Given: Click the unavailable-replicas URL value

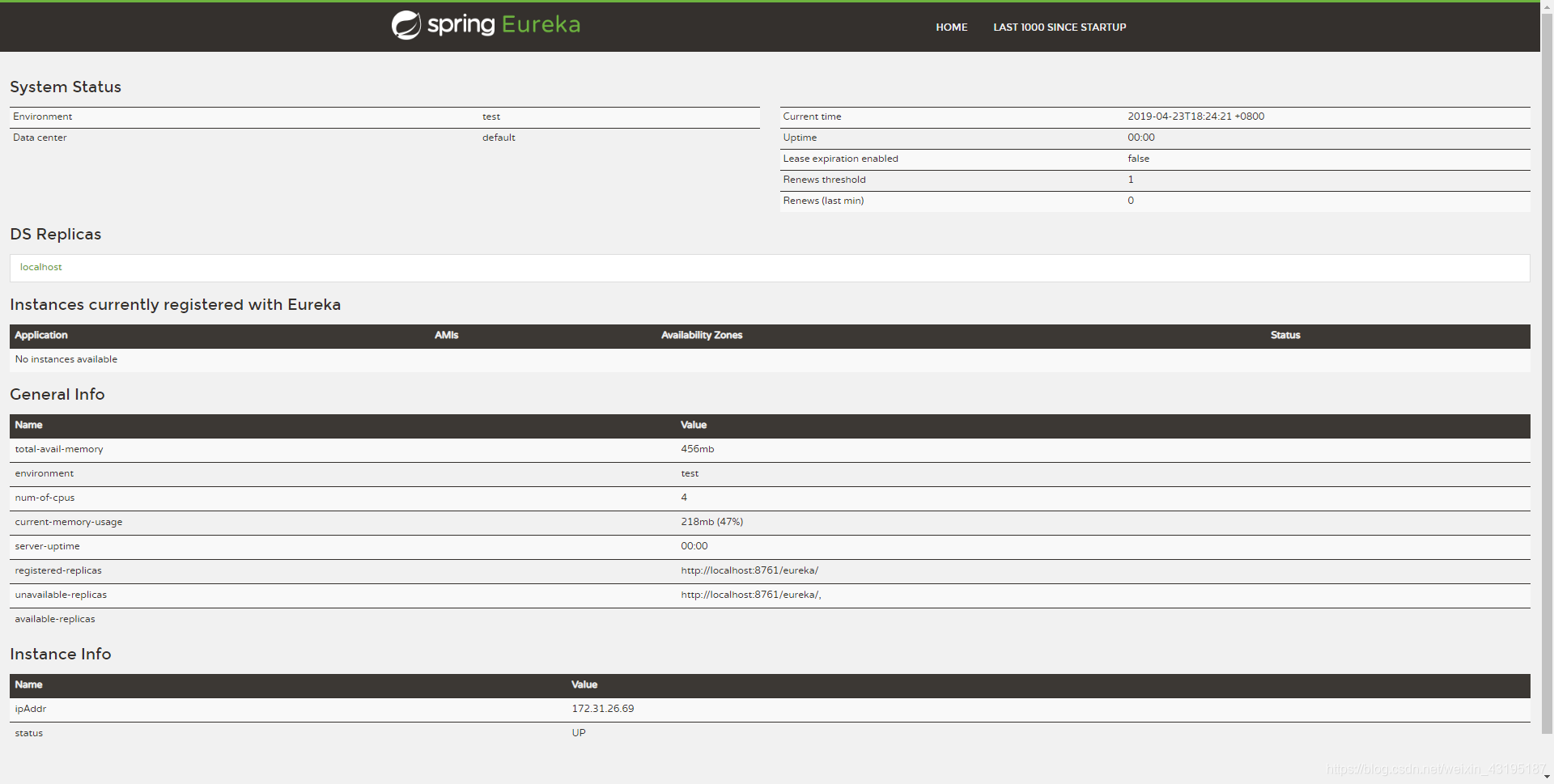Looking at the screenshot, I should [x=751, y=595].
